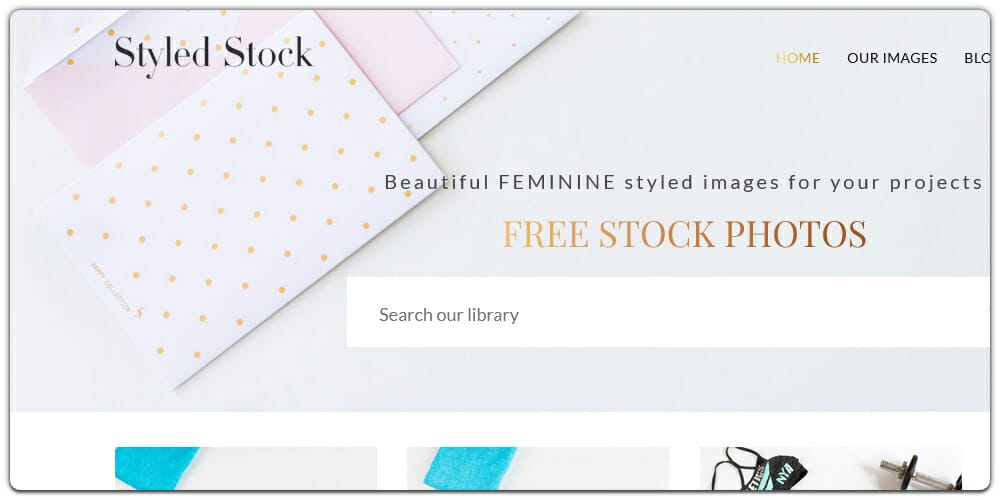This screenshot has width=1000, height=500.
Task: Click the word Stock in the logo
Action: [x=268, y=52]
